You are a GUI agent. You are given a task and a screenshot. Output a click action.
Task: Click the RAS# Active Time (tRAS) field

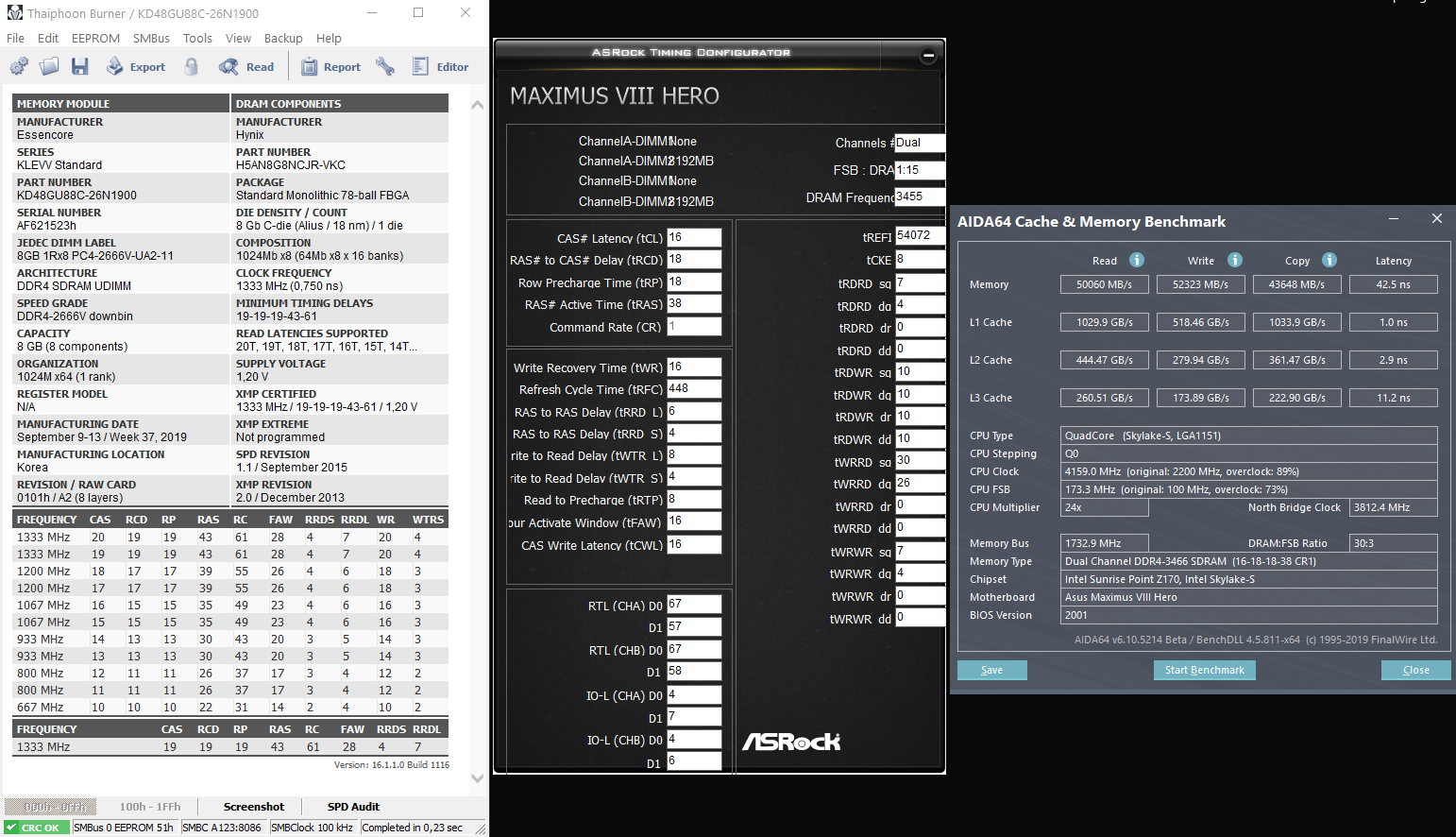(694, 303)
